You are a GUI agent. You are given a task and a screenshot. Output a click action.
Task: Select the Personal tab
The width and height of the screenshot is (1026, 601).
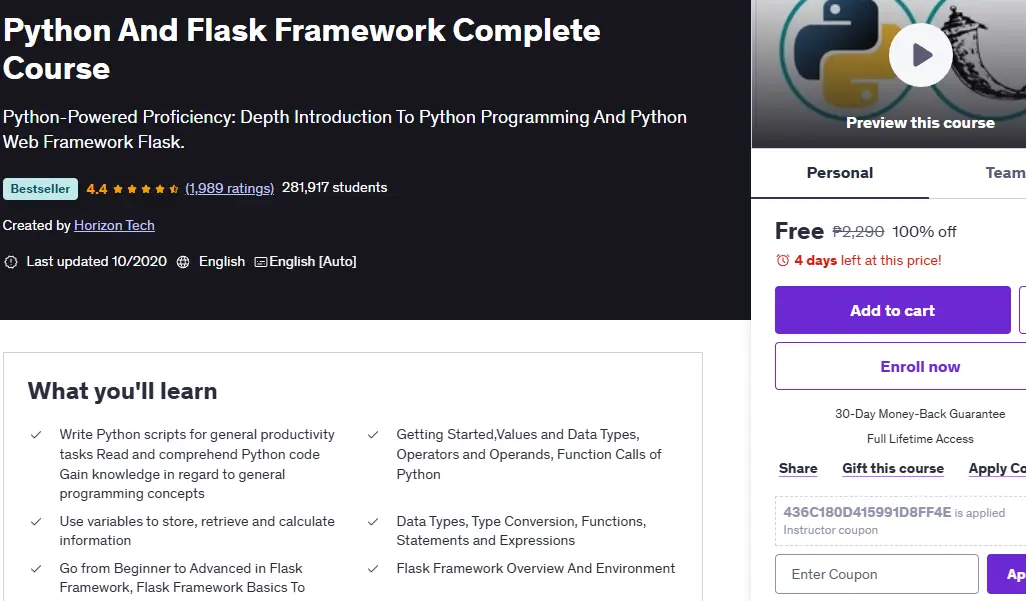[840, 173]
